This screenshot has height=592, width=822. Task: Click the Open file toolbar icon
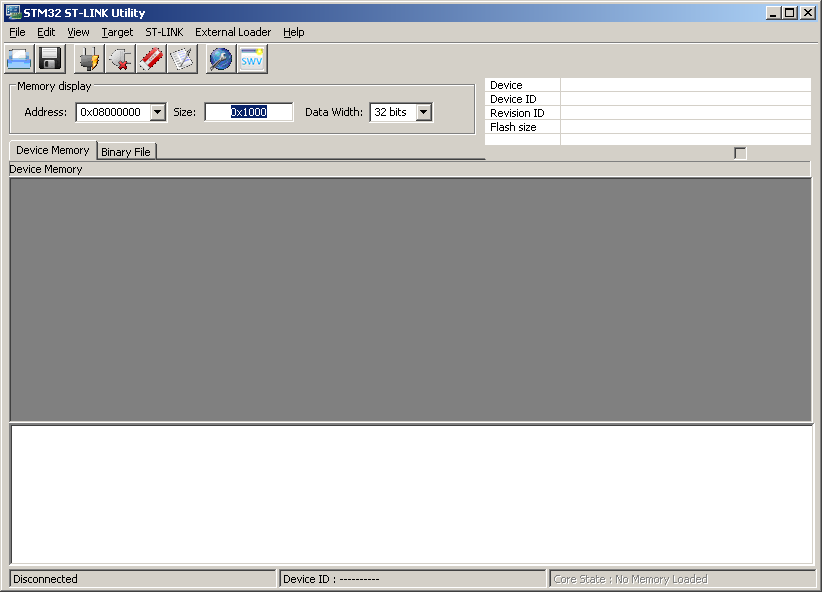(x=20, y=59)
